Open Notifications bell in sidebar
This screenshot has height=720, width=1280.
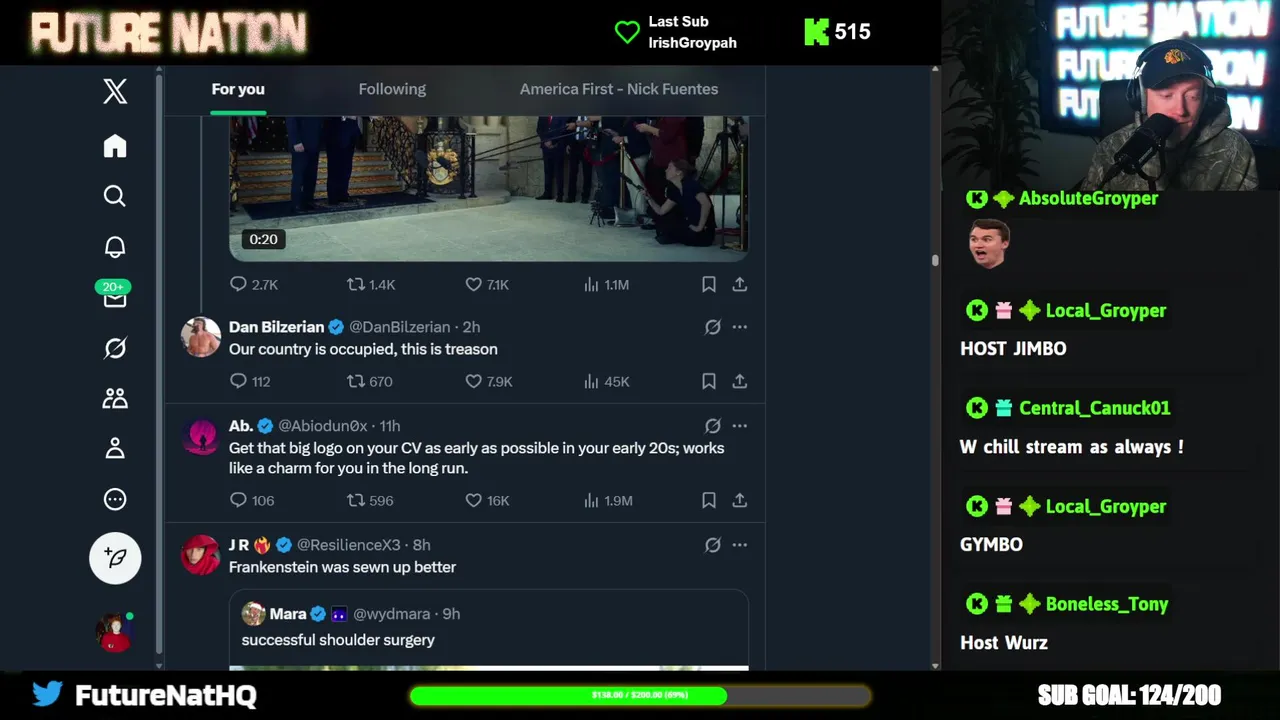pyautogui.click(x=115, y=247)
